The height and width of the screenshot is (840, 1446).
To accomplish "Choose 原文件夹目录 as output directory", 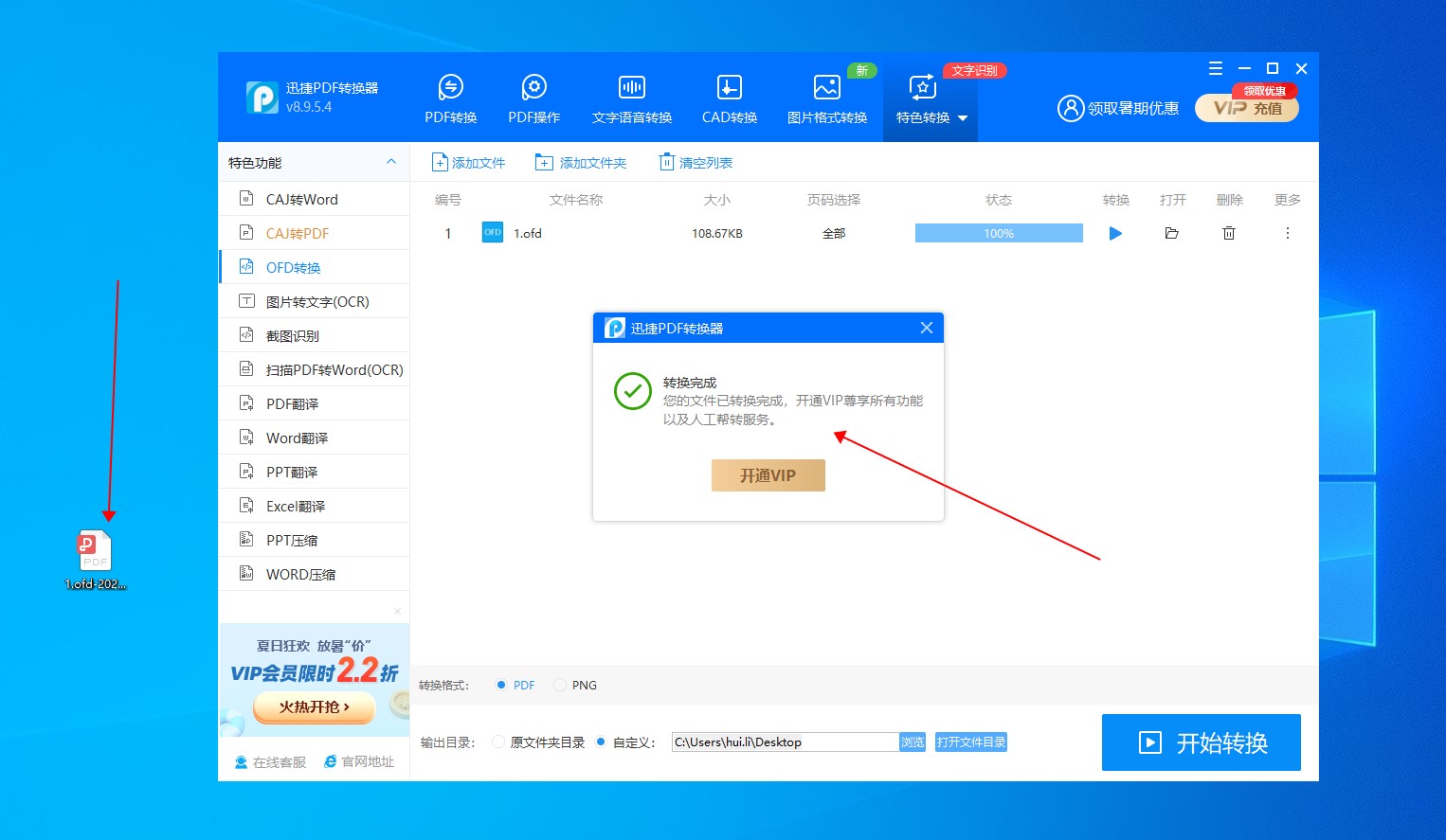I will coord(498,742).
